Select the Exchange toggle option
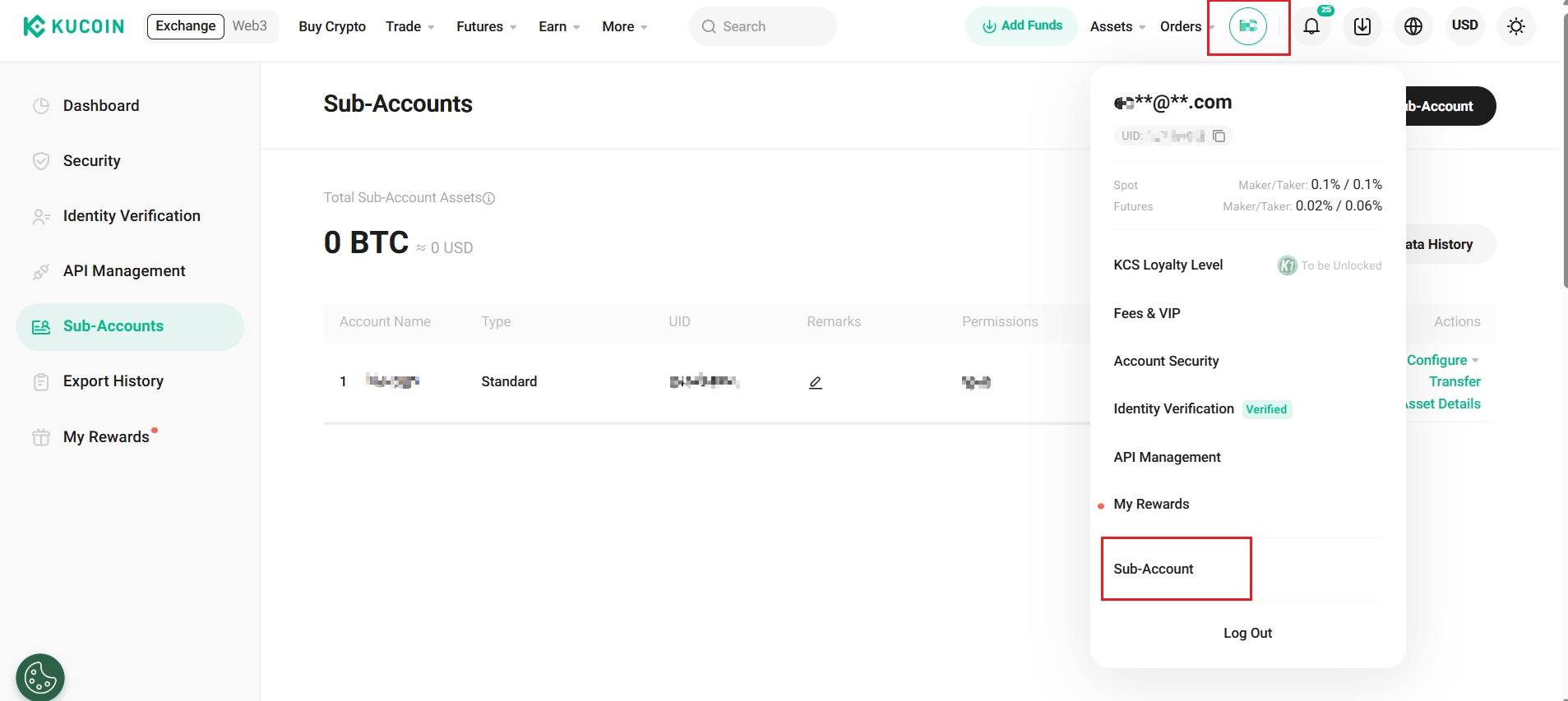This screenshot has width=1568, height=701. [x=186, y=26]
